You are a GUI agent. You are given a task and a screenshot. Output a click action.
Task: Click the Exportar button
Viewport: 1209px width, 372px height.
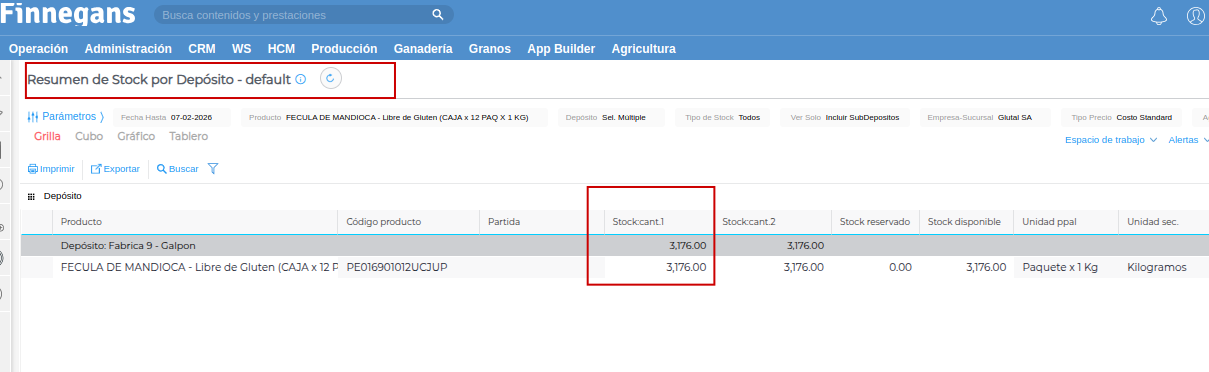pyautogui.click(x=115, y=169)
